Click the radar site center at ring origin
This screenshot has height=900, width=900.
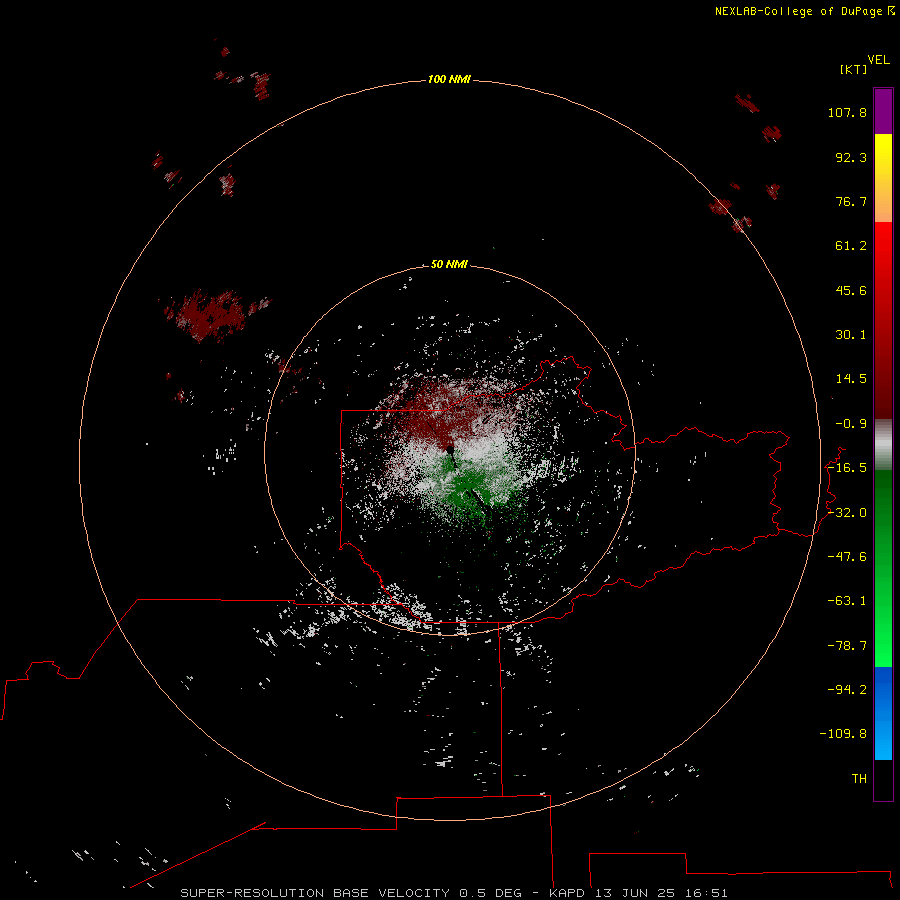click(450, 450)
